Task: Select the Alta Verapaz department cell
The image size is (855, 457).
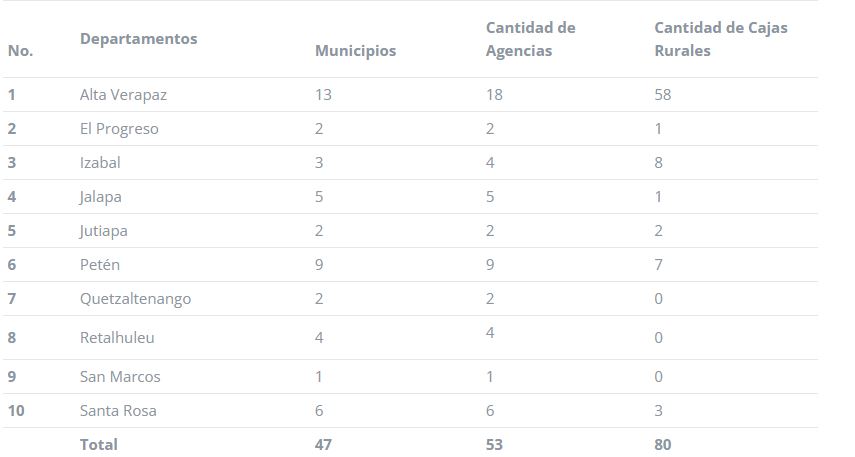Action: coord(123,95)
